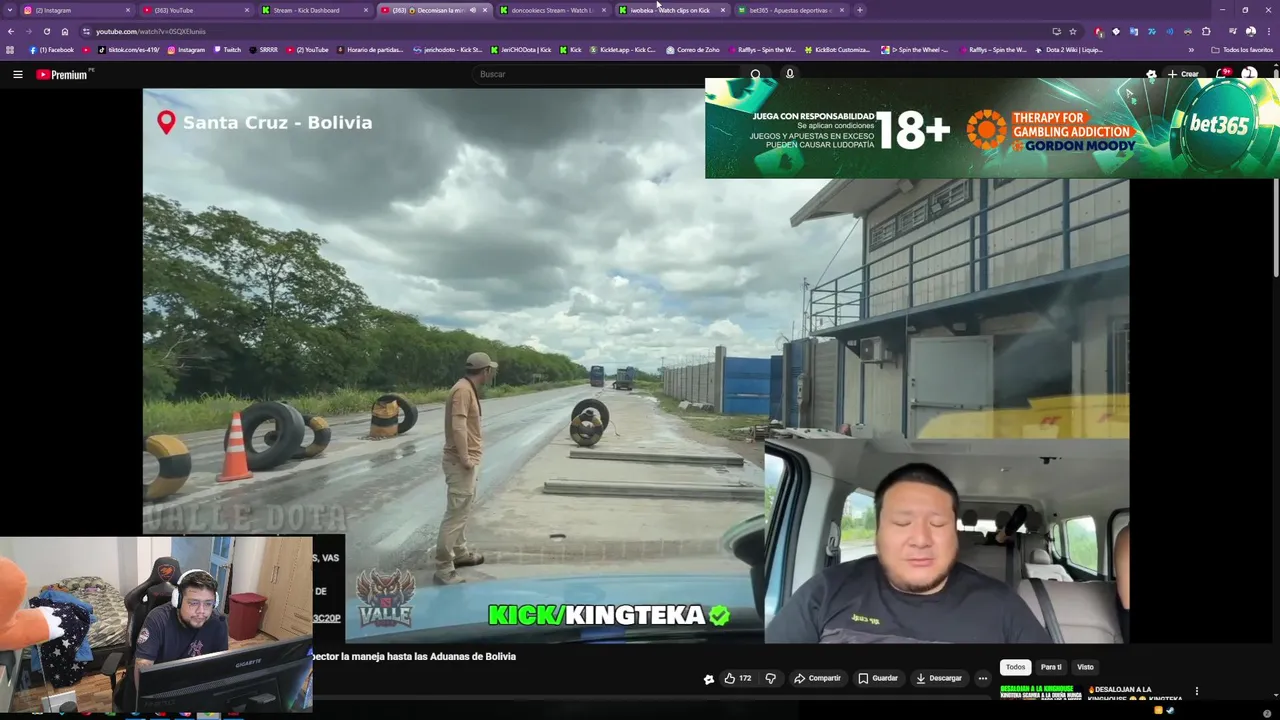1280x720 pixels.
Task: Download video with Descargar button
Action: [x=939, y=678]
